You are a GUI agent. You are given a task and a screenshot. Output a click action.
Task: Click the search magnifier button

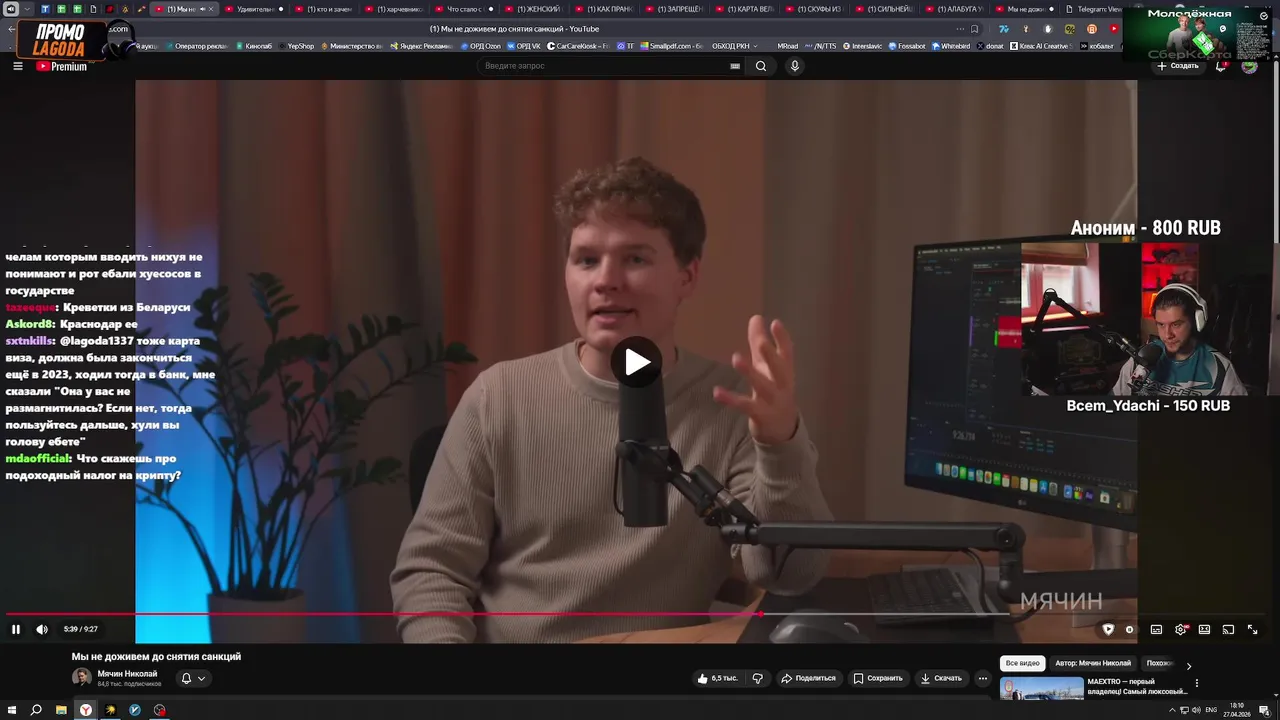click(x=761, y=66)
